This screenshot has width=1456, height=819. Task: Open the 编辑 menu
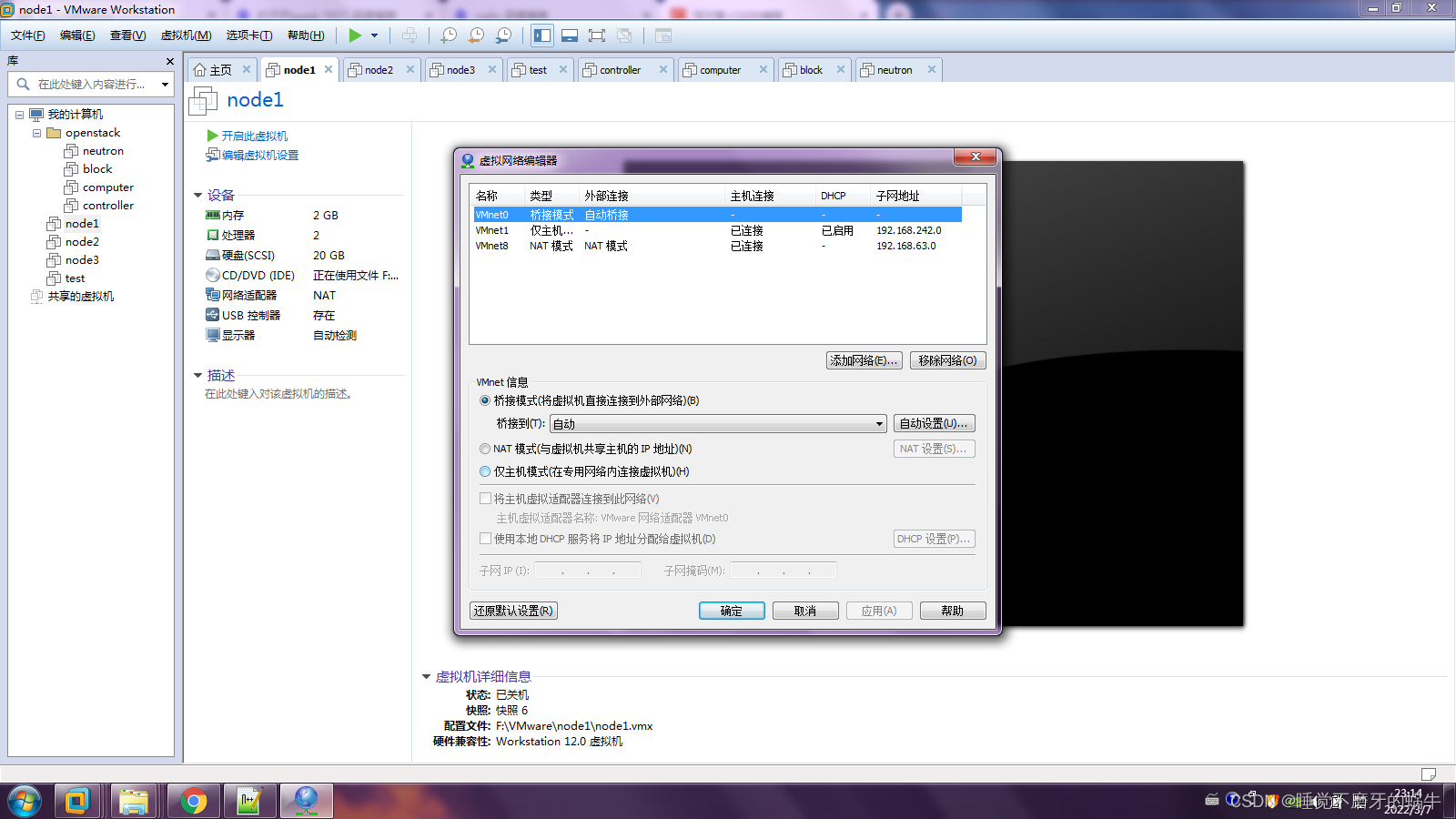tap(77, 35)
